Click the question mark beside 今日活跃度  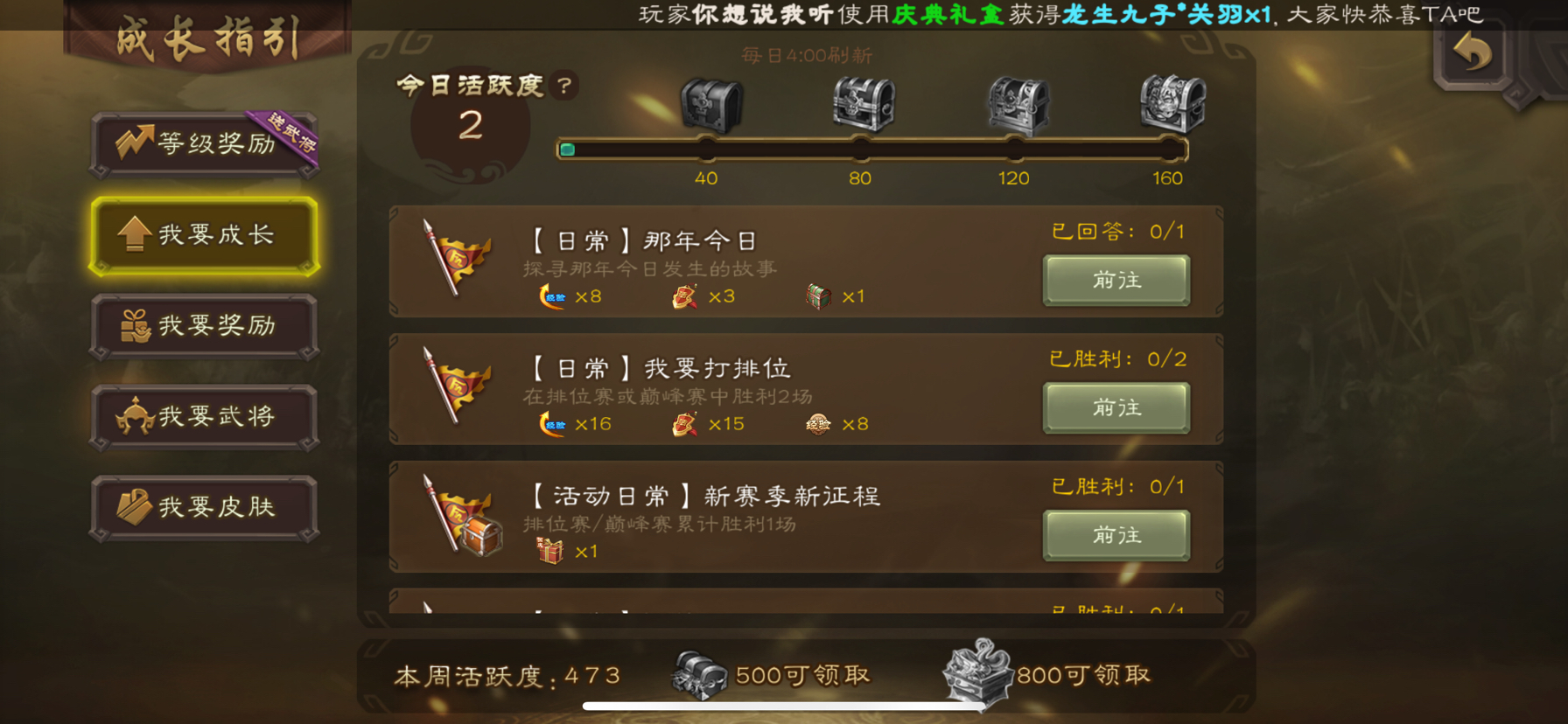click(x=565, y=86)
